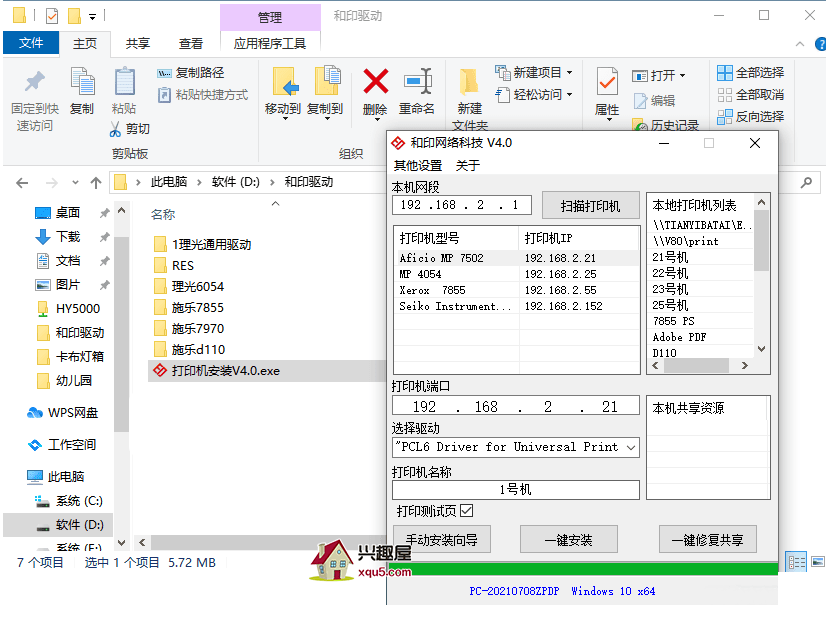This screenshot has width=826, height=633.
Task: Click the local network segment field
Action: pyautogui.click(x=461, y=205)
